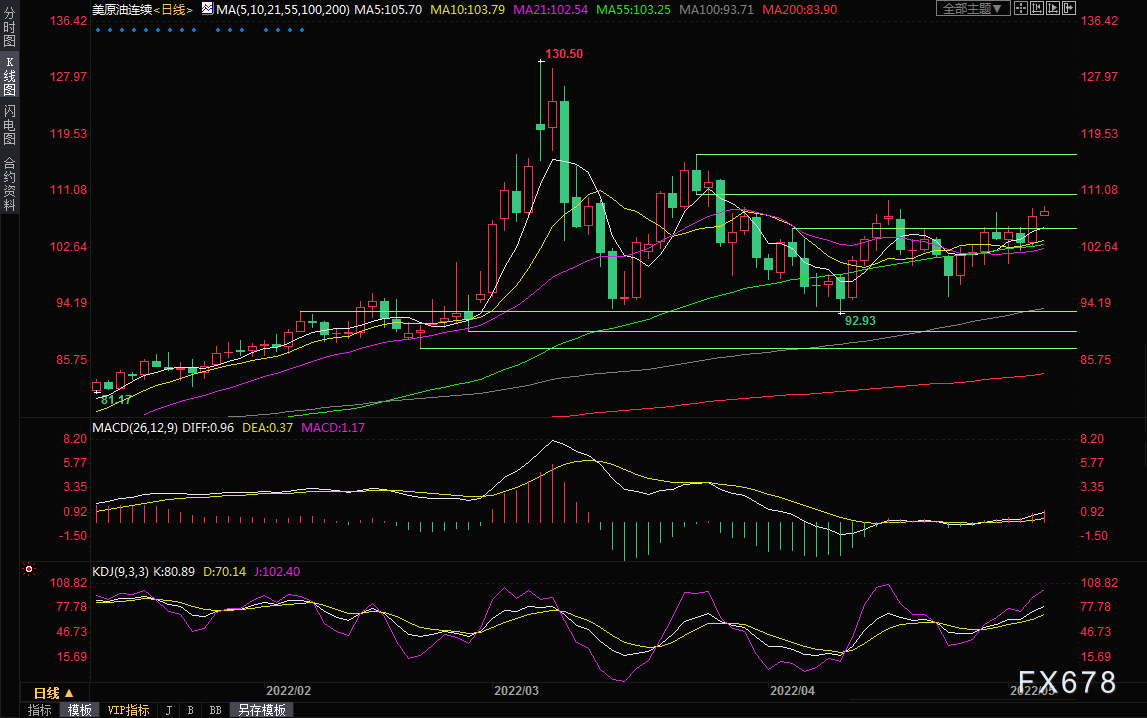The height and width of the screenshot is (718, 1147).
Task: Open the 合约资料 side tab
Action: [10, 184]
